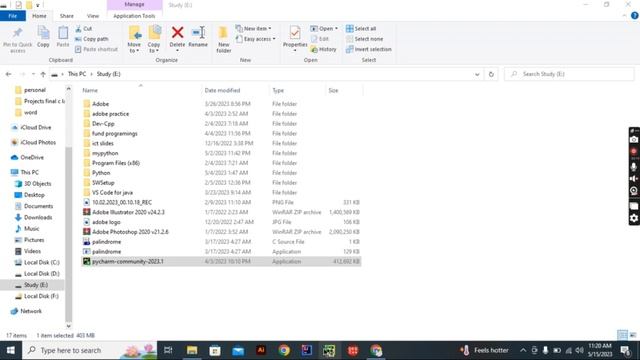This screenshot has height=360, width=640.
Task: Open the Application Tools tab
Action: point(134,16)
